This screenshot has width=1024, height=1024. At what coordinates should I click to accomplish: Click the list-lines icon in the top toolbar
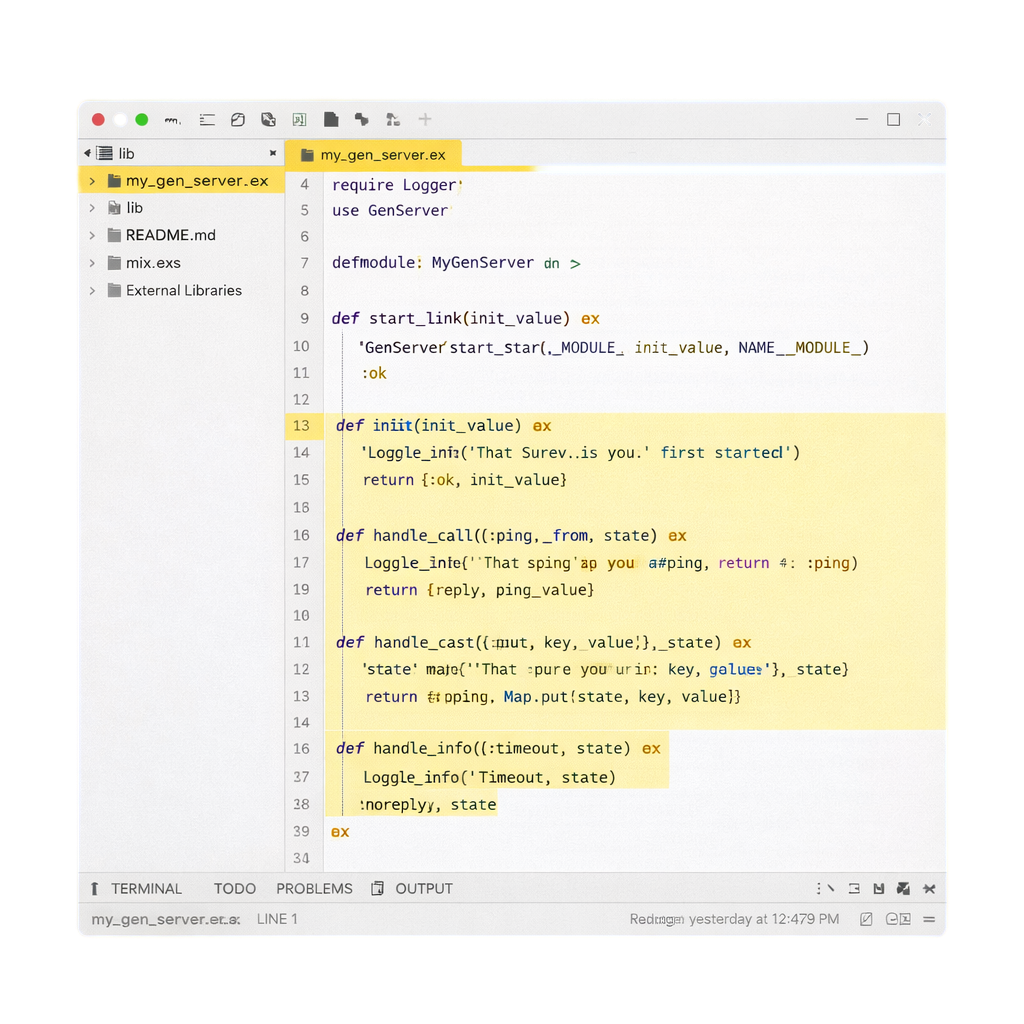pyautogui.click(x=207, y=120)
